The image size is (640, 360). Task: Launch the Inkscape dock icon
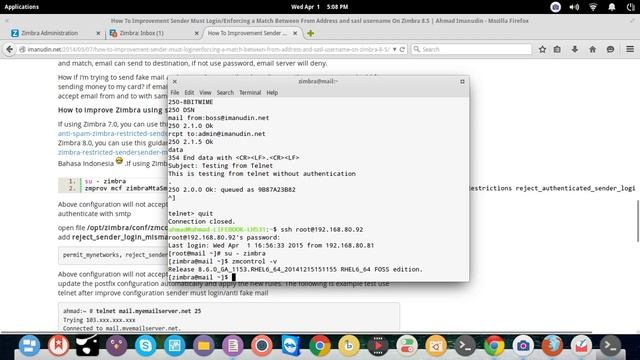[x=87, y=345]
